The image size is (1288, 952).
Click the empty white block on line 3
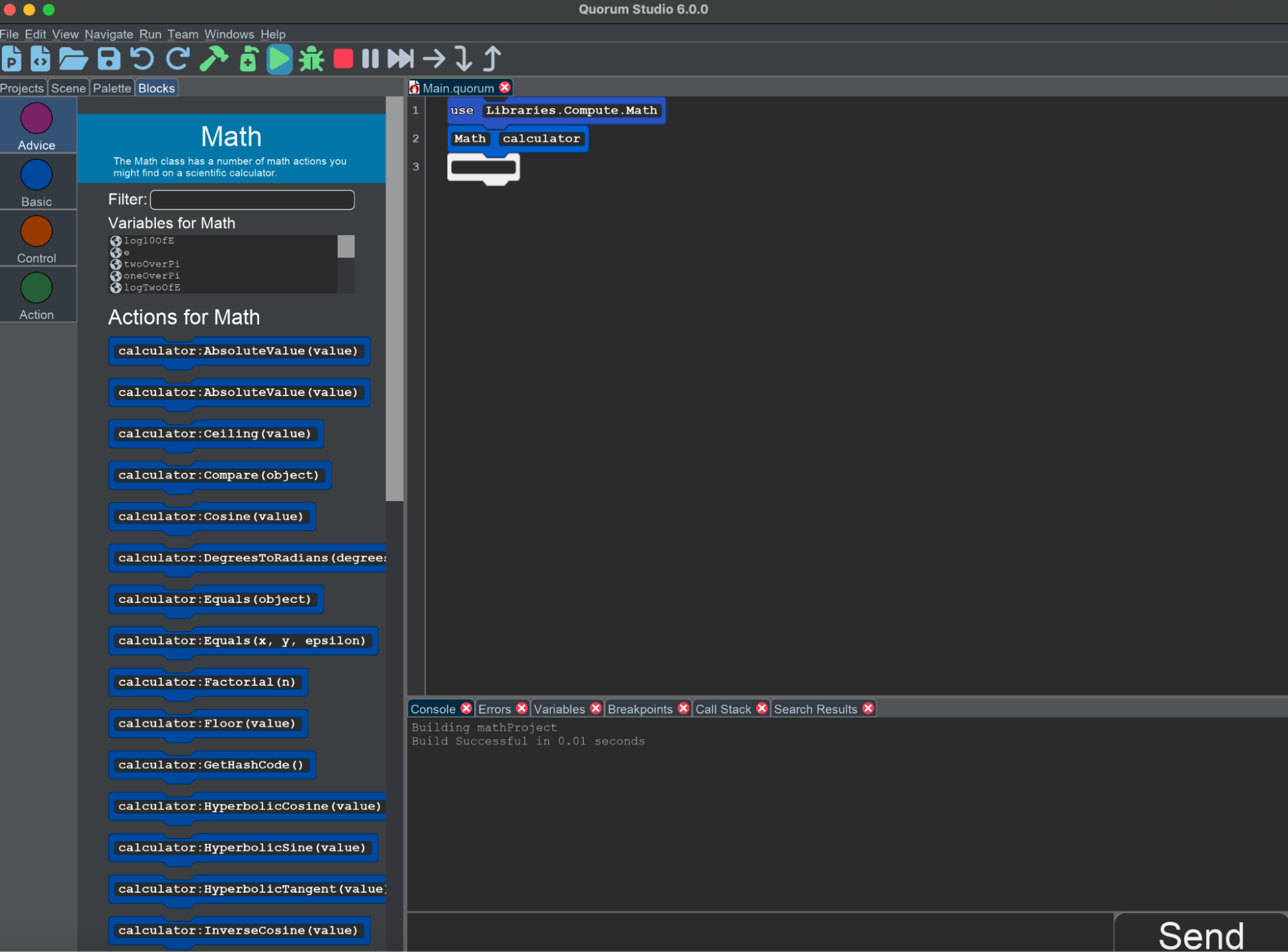[483, 167]
